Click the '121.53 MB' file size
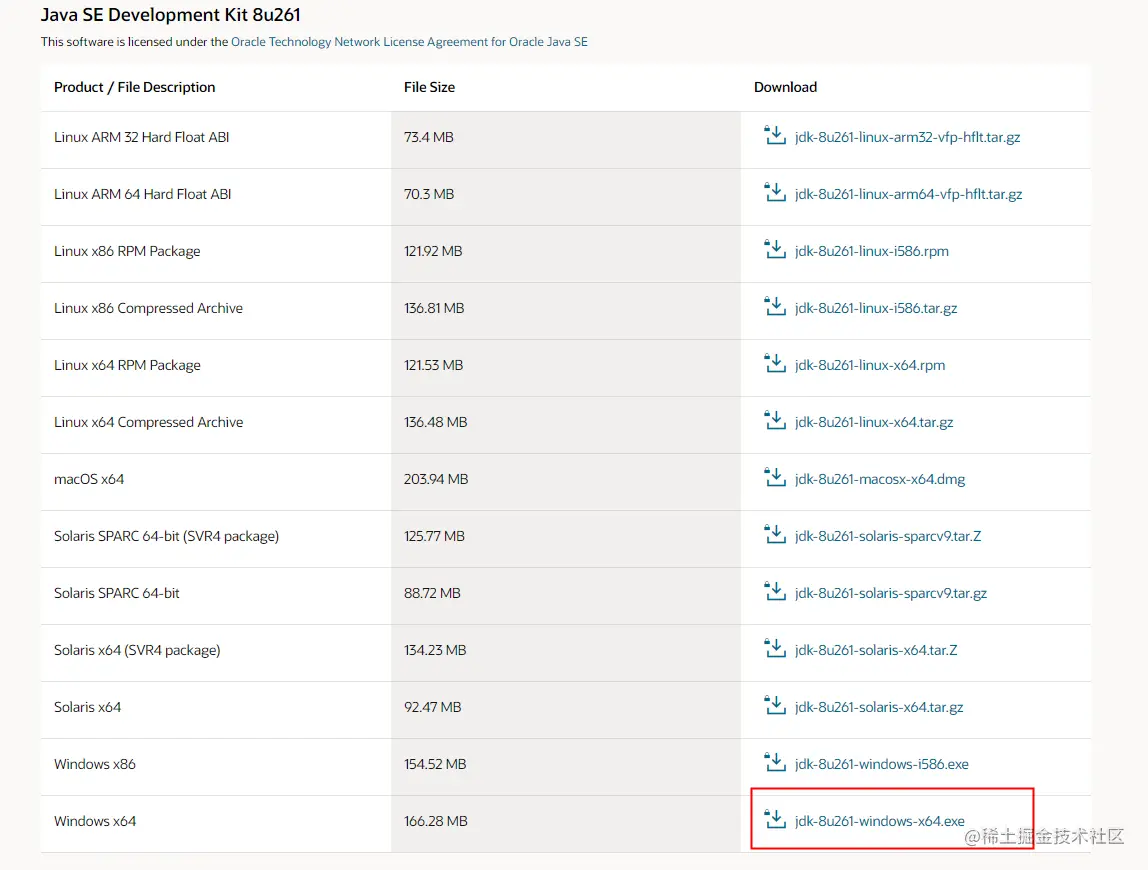1148x870 pixels. (x=433, y=365)
